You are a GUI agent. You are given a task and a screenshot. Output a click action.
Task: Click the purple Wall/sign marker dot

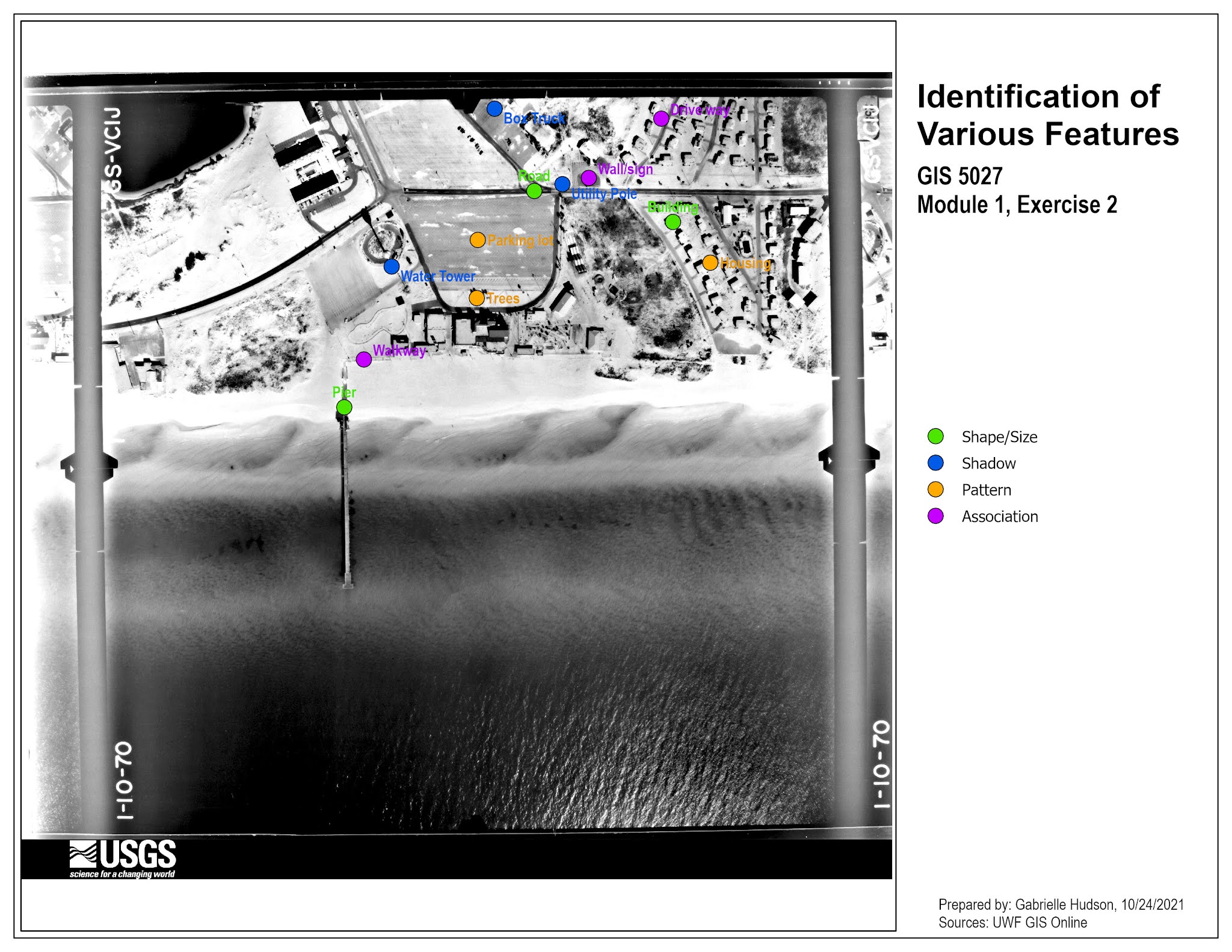(x=589, y=178)
